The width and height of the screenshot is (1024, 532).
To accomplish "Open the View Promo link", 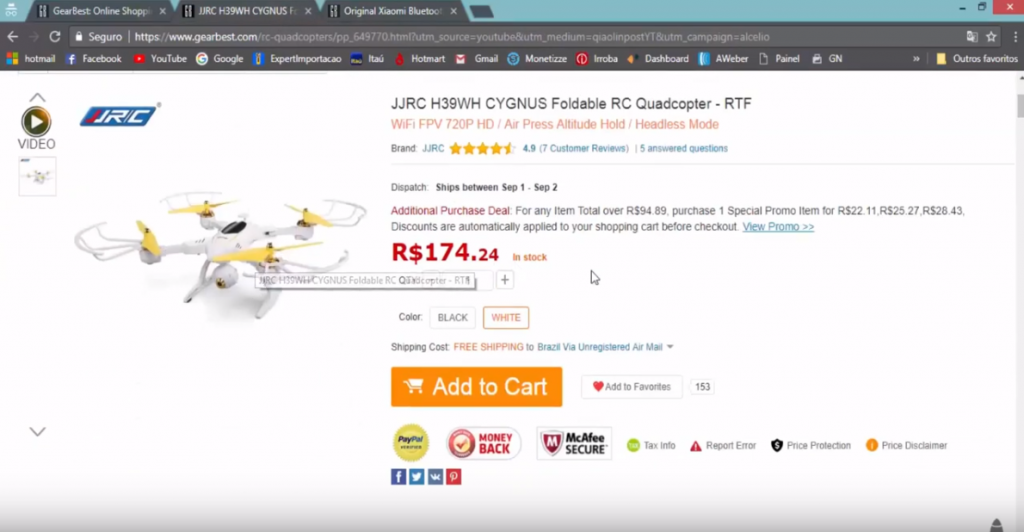I will pyautogui.click(x=778, y=227).
